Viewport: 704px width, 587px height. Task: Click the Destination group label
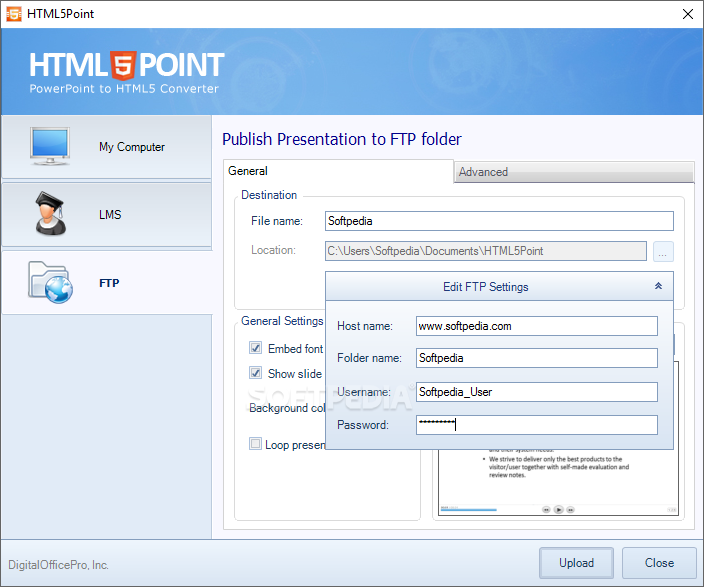pyautogui.click(x=269, y=195)
